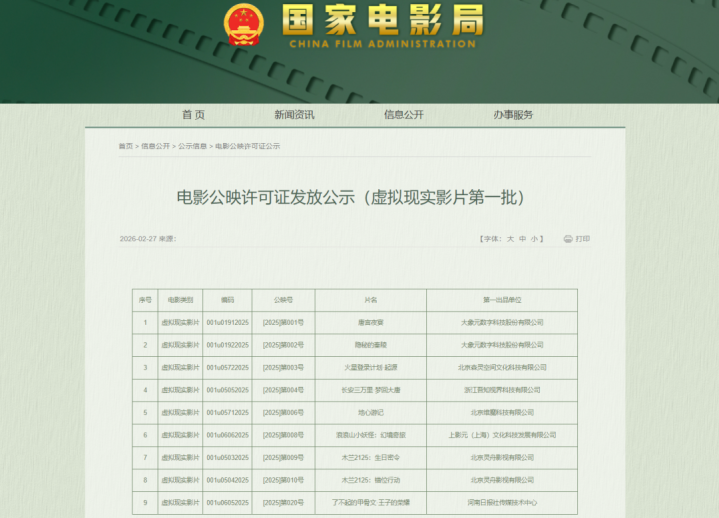Viewport: 719px width, 518px height.
Task: Click the 第一出品单位 column header
Action: pyautogui.click(x=502, y=300)
